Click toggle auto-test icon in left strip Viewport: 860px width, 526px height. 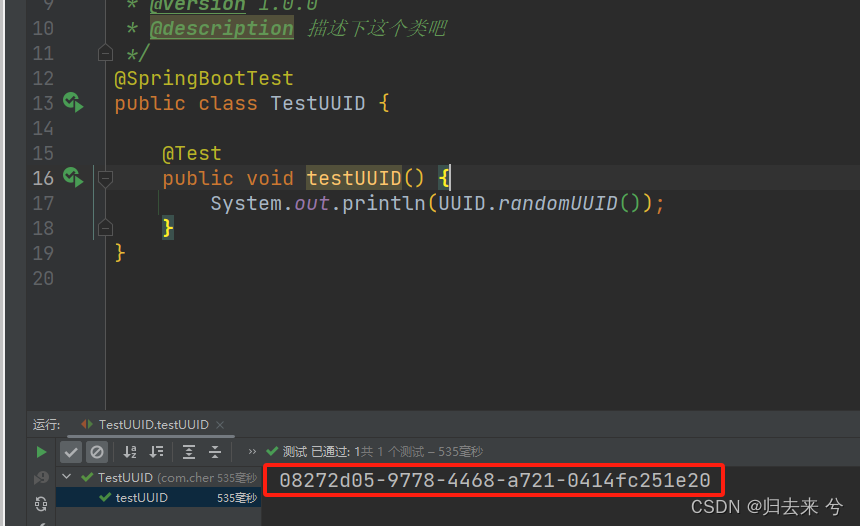tap(41, 504)
